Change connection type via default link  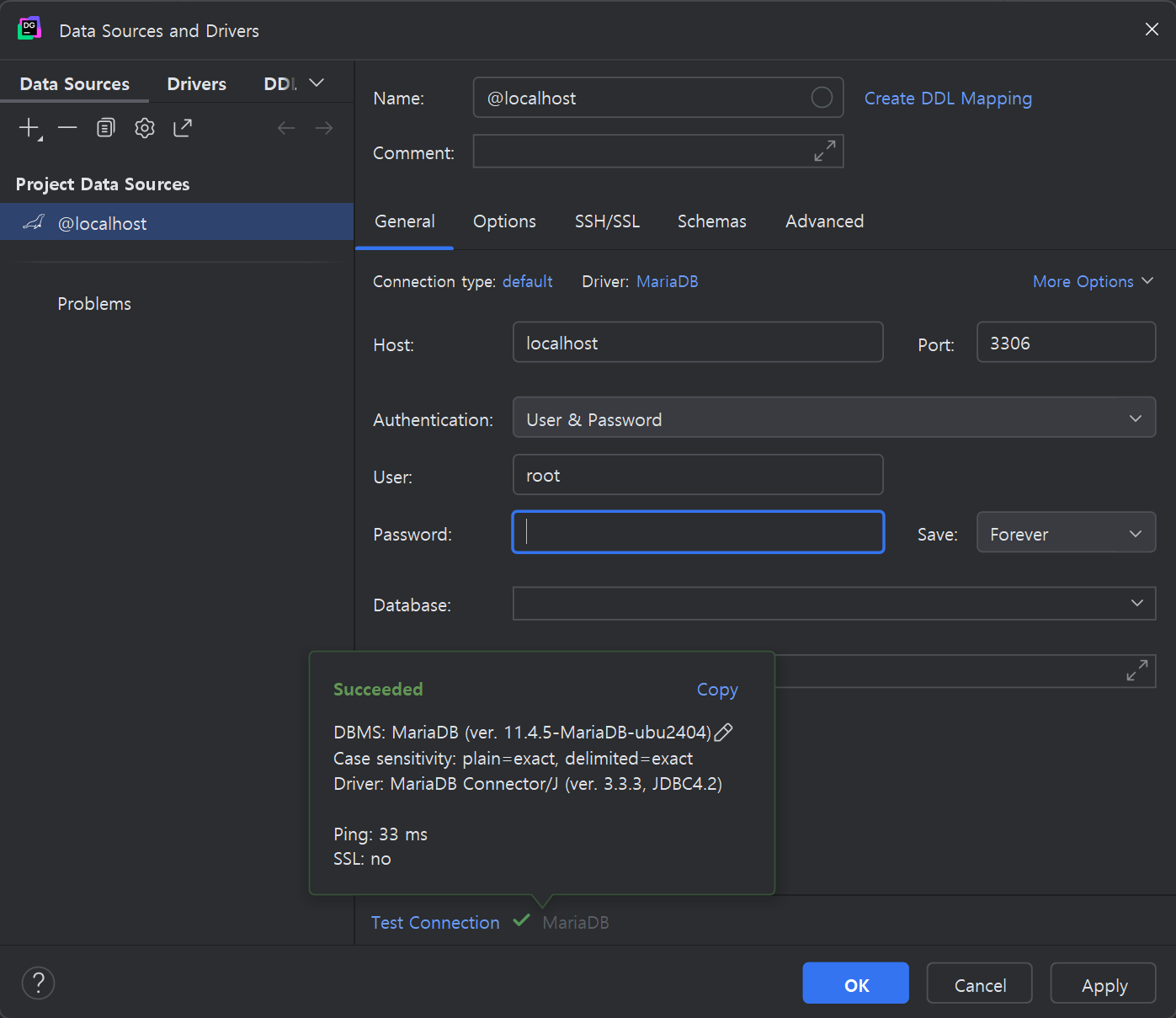click(528, 281)
